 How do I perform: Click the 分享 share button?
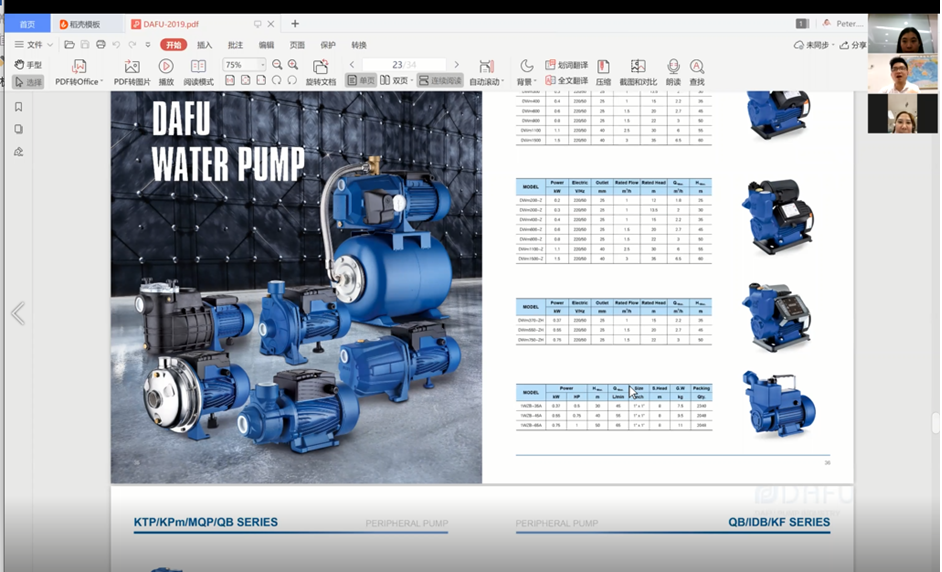[853, 45]
